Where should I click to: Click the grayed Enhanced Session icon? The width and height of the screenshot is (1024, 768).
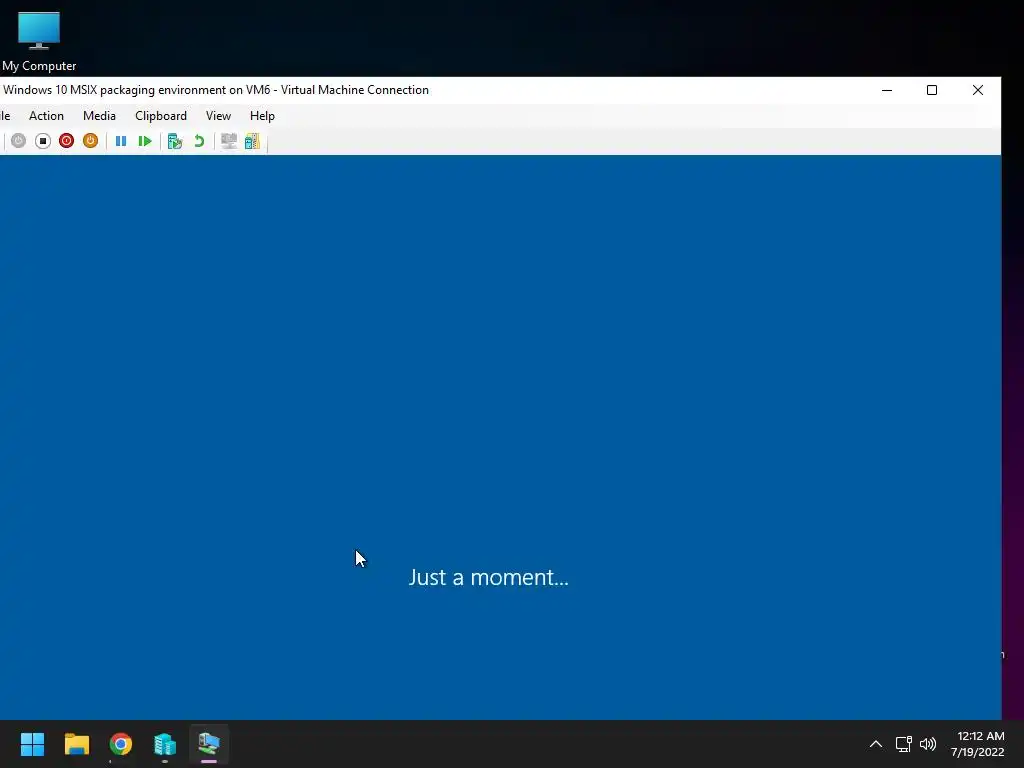click(229, 141)
